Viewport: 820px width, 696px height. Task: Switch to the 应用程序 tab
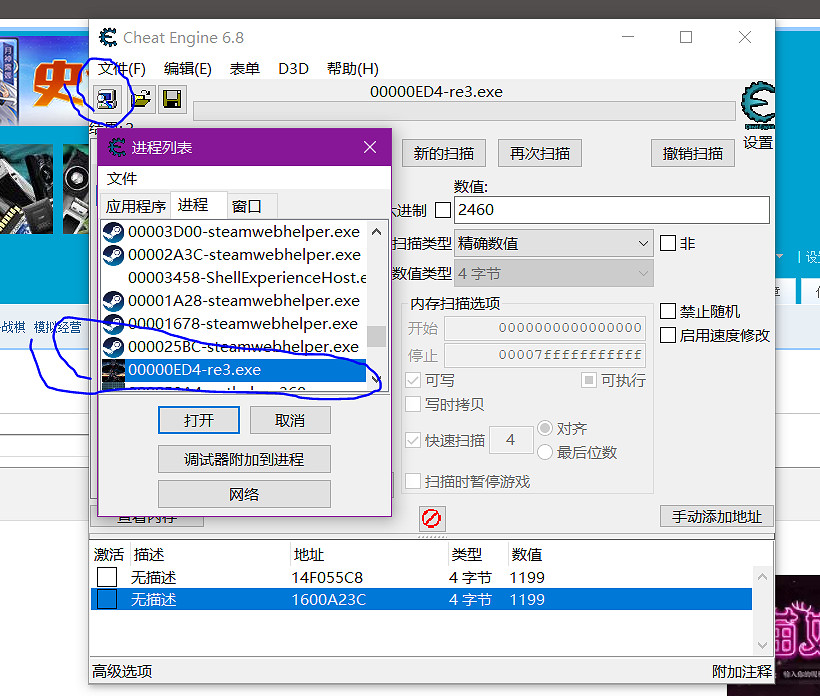136,206
